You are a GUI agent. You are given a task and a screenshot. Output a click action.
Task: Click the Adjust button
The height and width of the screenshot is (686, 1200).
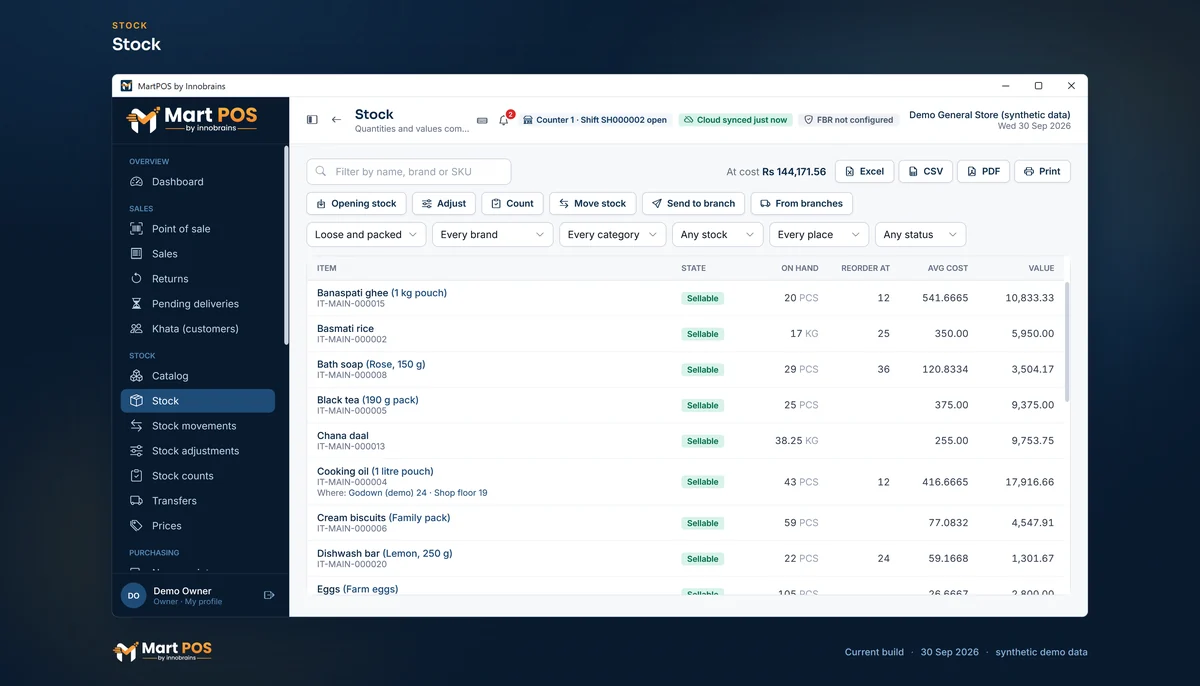pyautogui.click(x=444, y=204)
